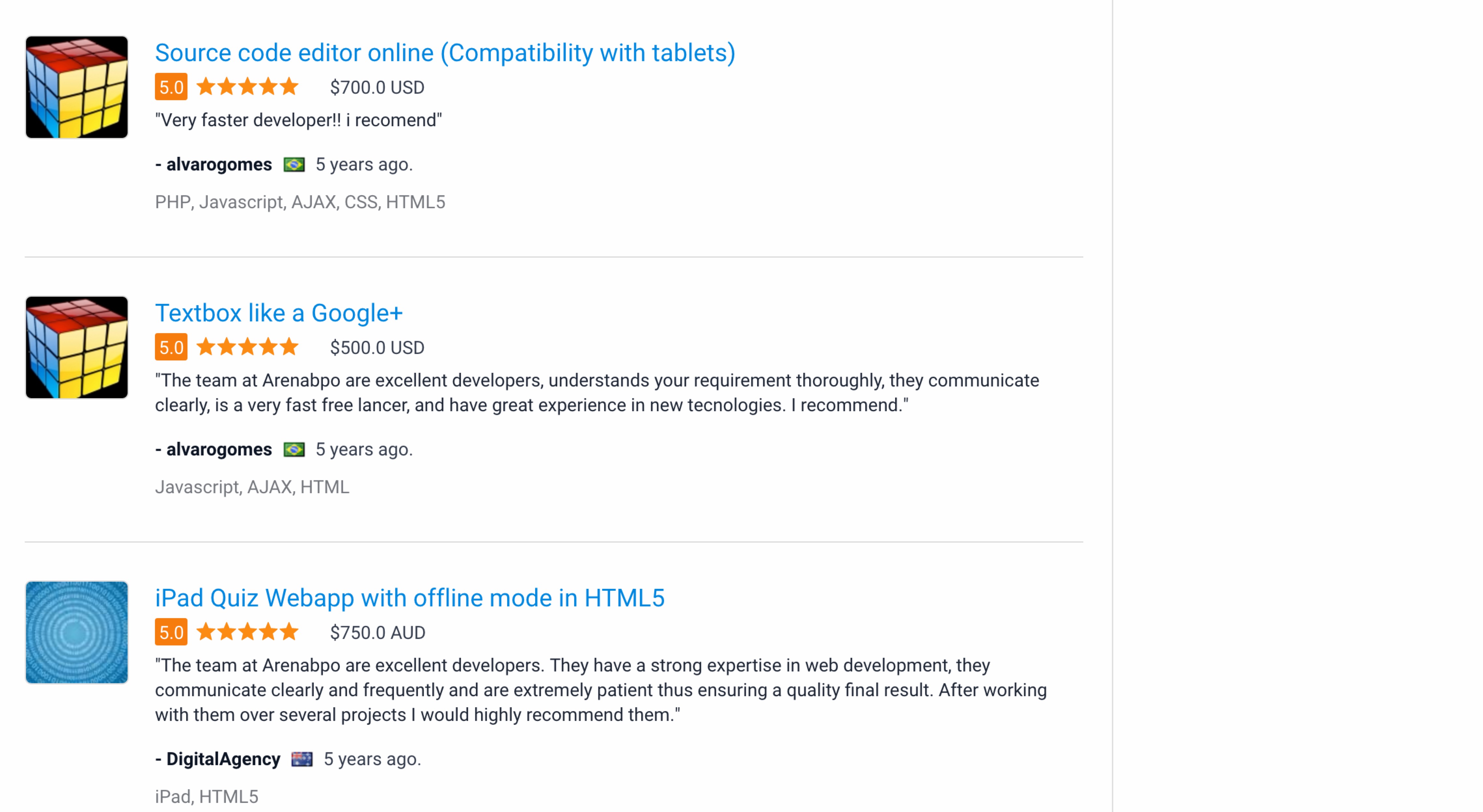The image size is (1483, 812).
Task: Click alvarogomes username in the Source code editor review
Action: pos(219,165)
